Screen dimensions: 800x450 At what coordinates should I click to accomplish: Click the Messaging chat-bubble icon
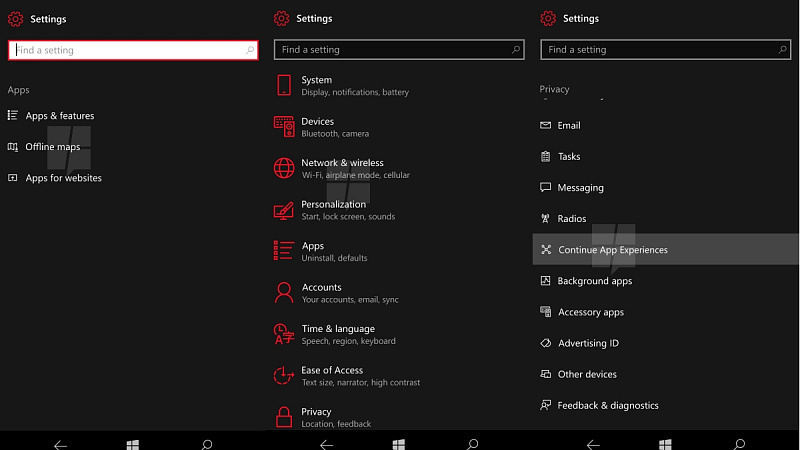(545, 187)
